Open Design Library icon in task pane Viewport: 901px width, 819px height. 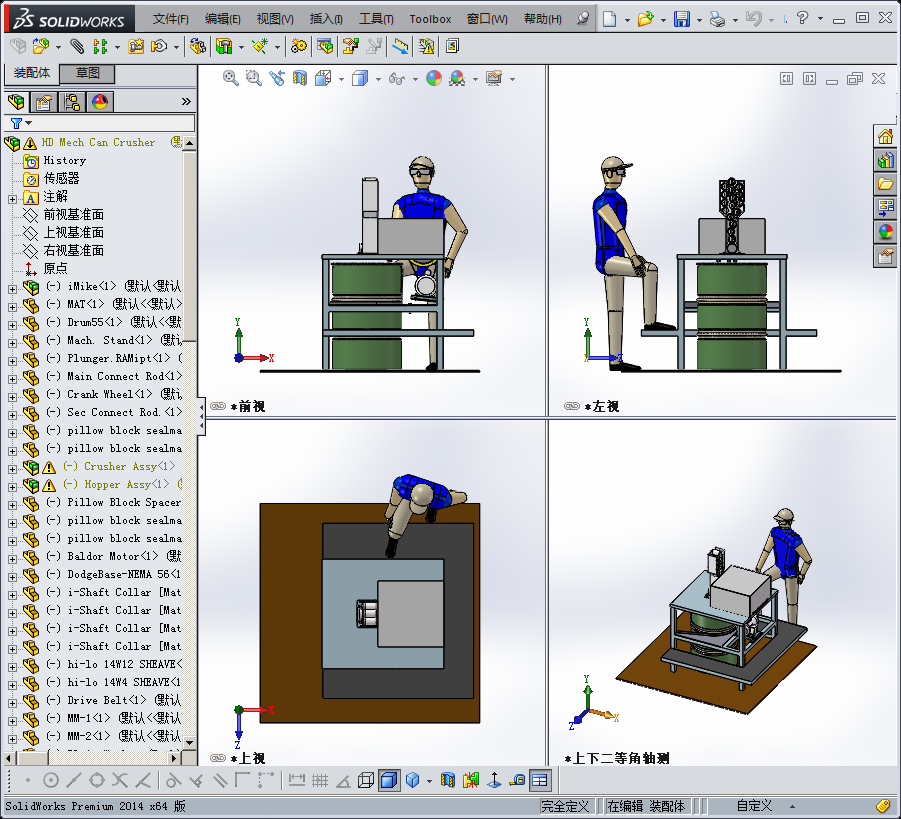pos(885,160)
